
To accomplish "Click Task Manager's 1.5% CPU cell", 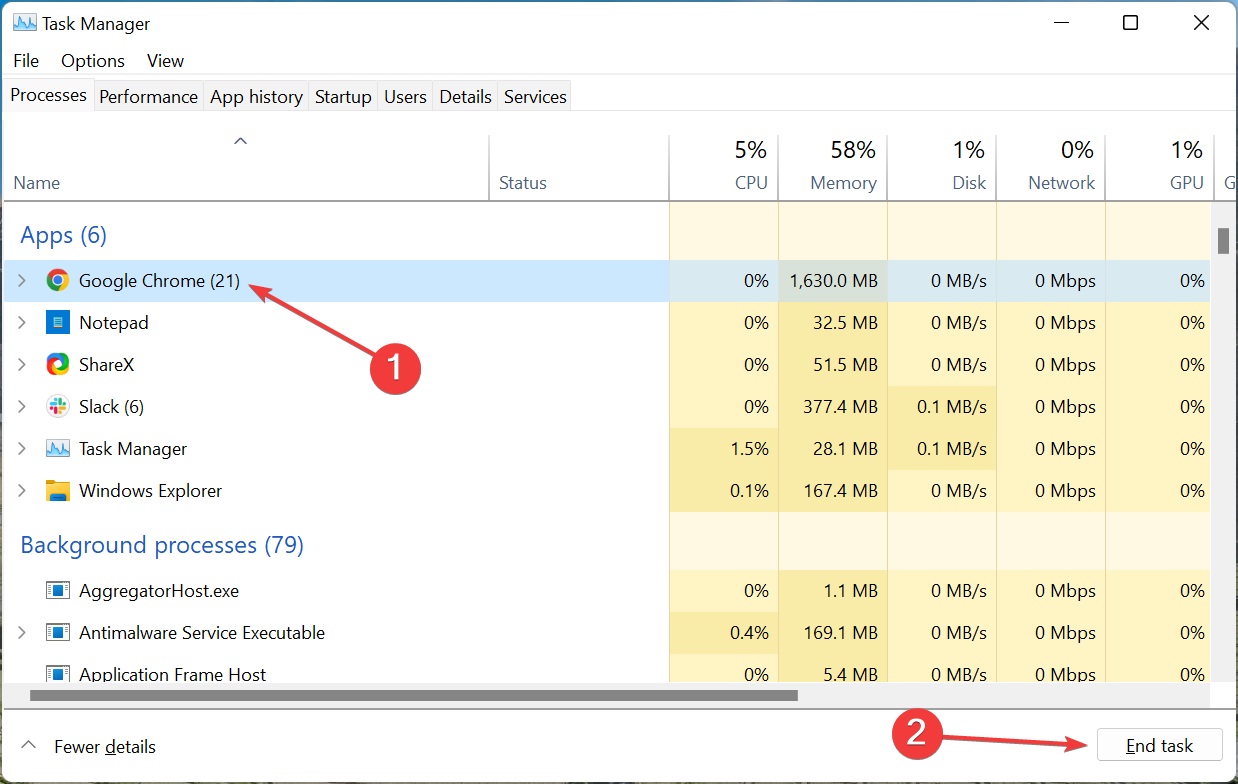I will tap(723, 449).
